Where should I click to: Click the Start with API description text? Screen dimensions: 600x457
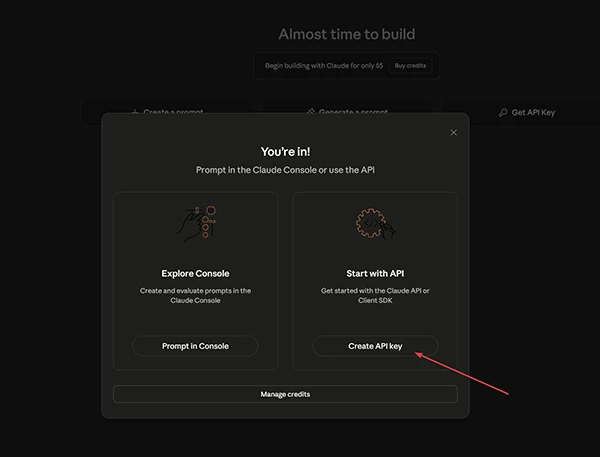(x=375, y=295)
